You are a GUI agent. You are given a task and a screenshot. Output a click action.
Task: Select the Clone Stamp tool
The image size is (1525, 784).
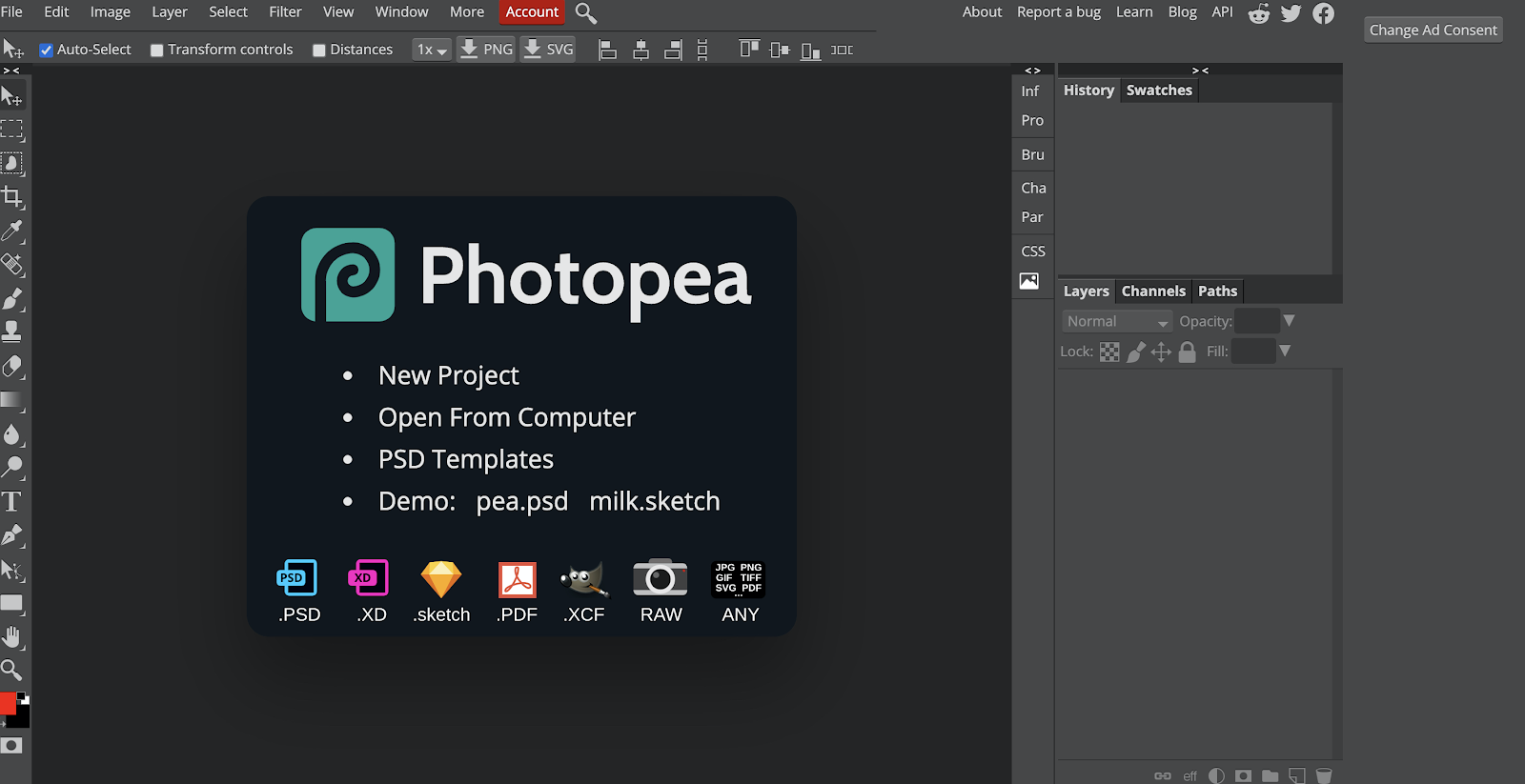pyautogui.click(x=12, y=332)
